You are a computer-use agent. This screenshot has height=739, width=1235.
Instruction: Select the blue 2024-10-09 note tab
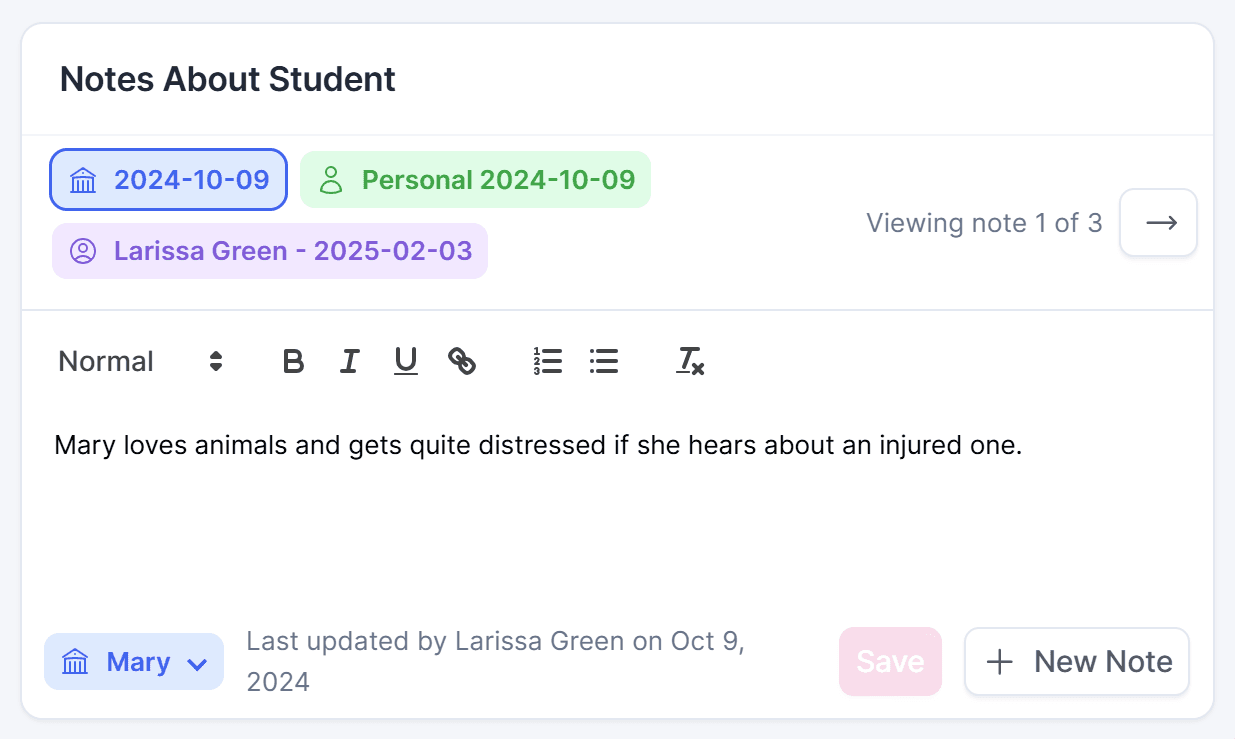click(169, 180)
